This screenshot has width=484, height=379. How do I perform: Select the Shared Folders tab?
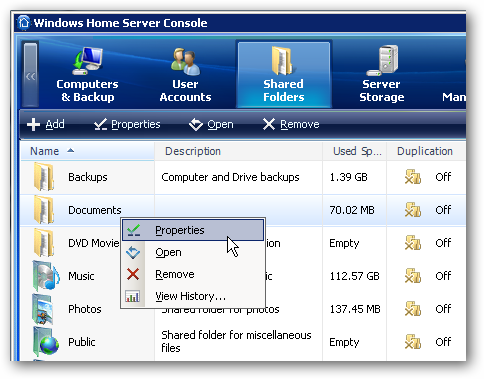click(284, 75)
